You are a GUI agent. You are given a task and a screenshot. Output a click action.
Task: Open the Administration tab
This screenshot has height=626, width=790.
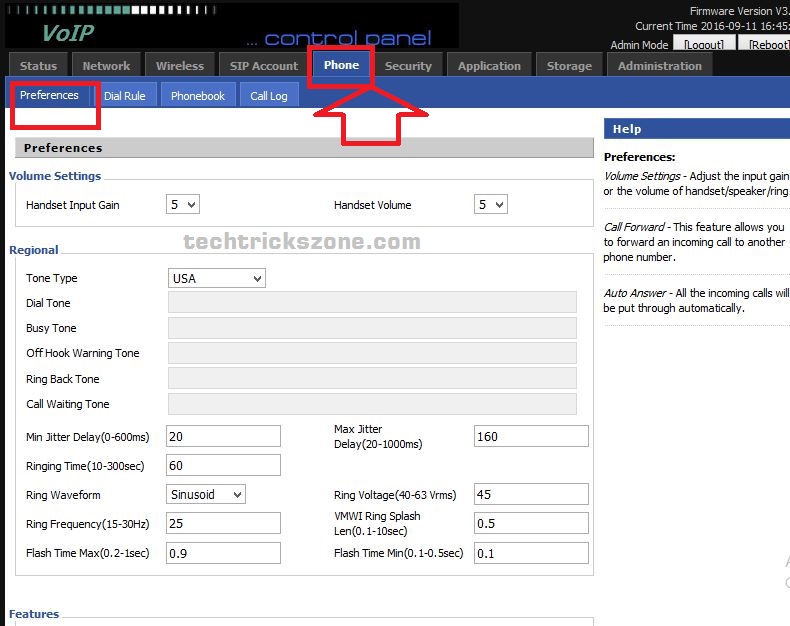659,66
